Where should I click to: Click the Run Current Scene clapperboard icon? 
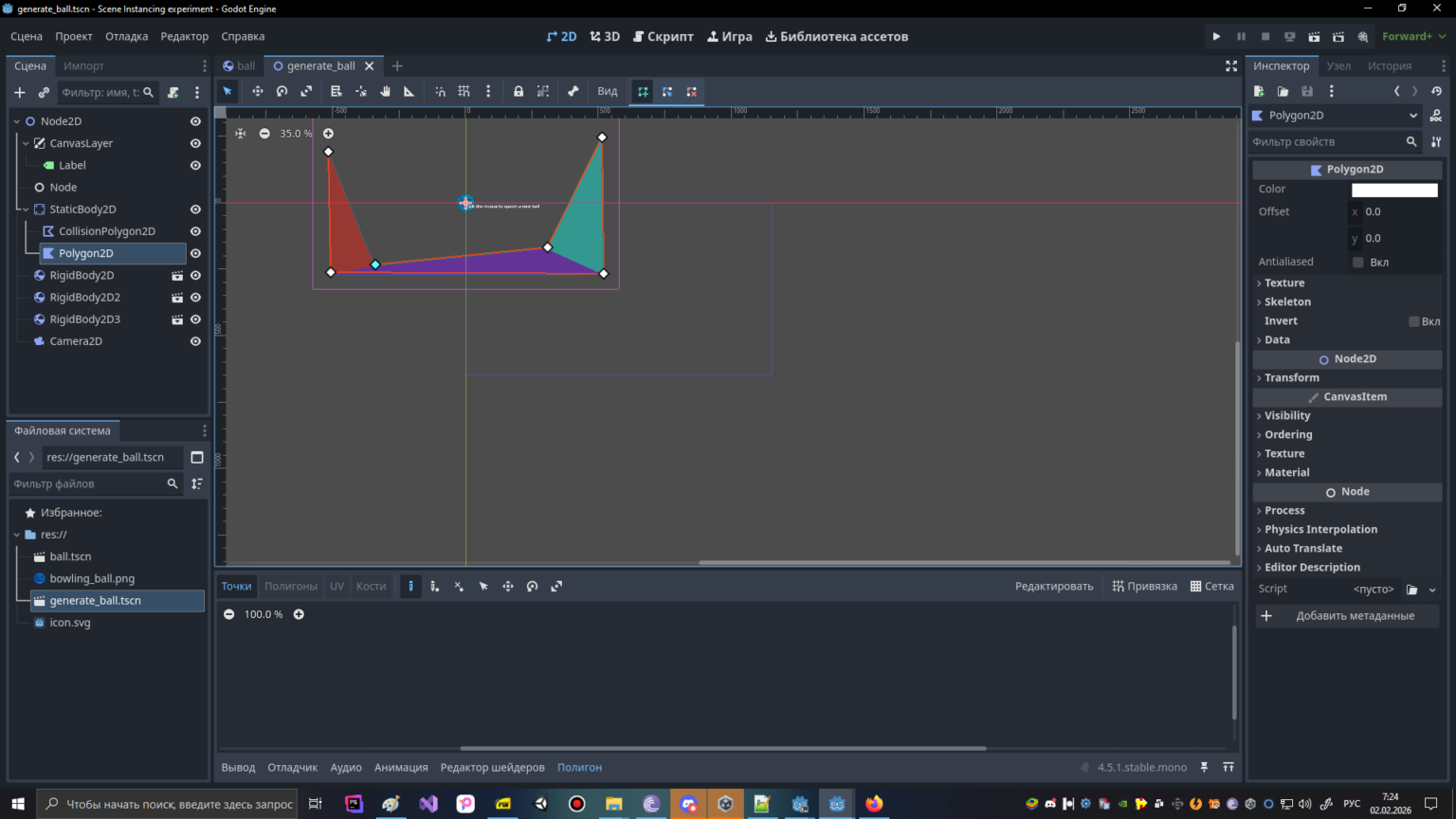click(x=1314, y=37)
